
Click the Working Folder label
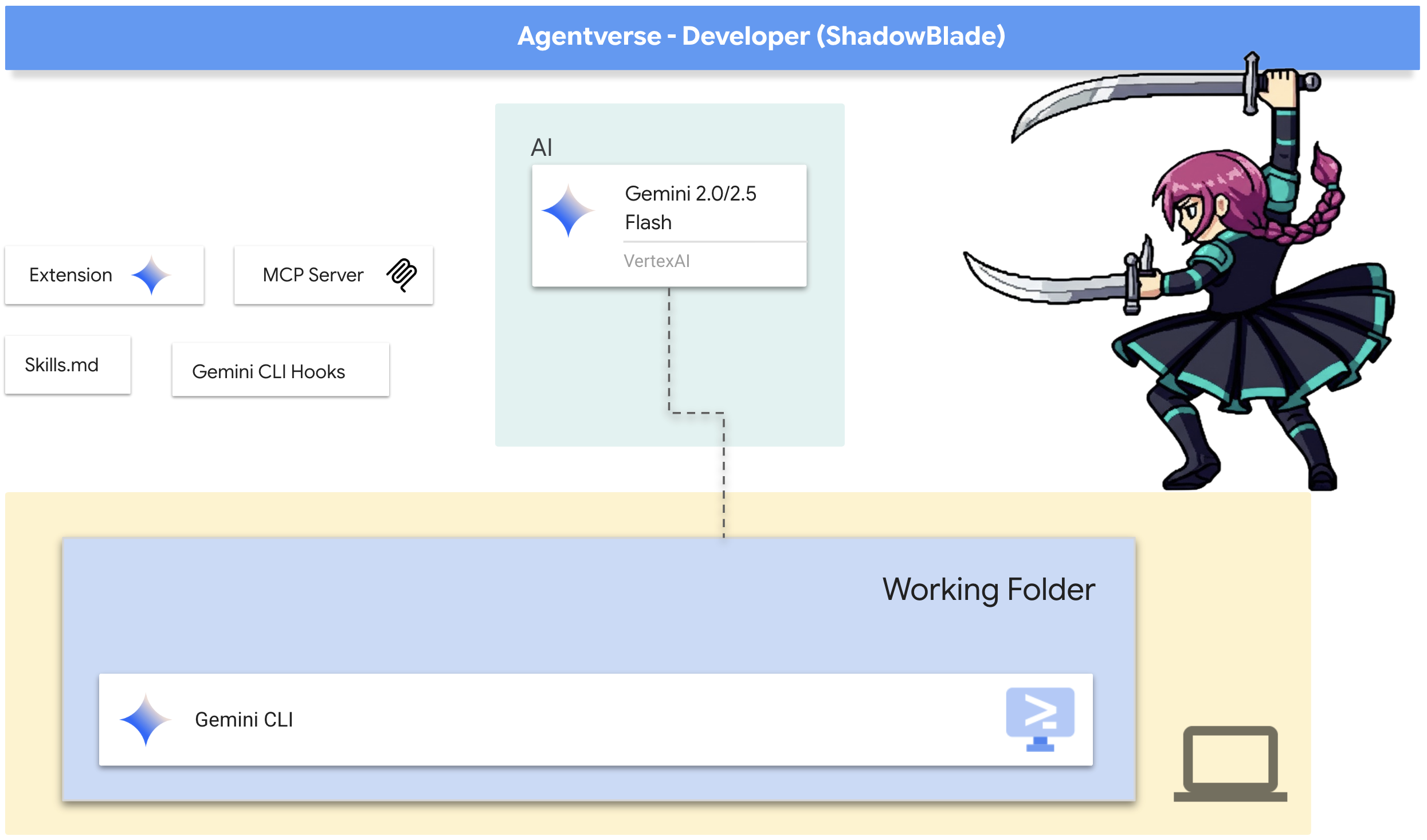988,589
